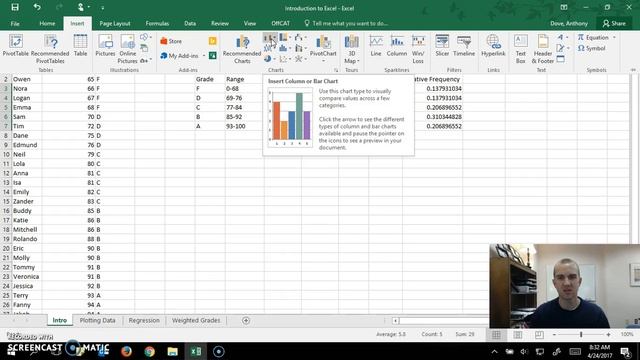Viewport: 640px width, 360px height.
Task: Add a Header & Footer
Action: [542, 49]
